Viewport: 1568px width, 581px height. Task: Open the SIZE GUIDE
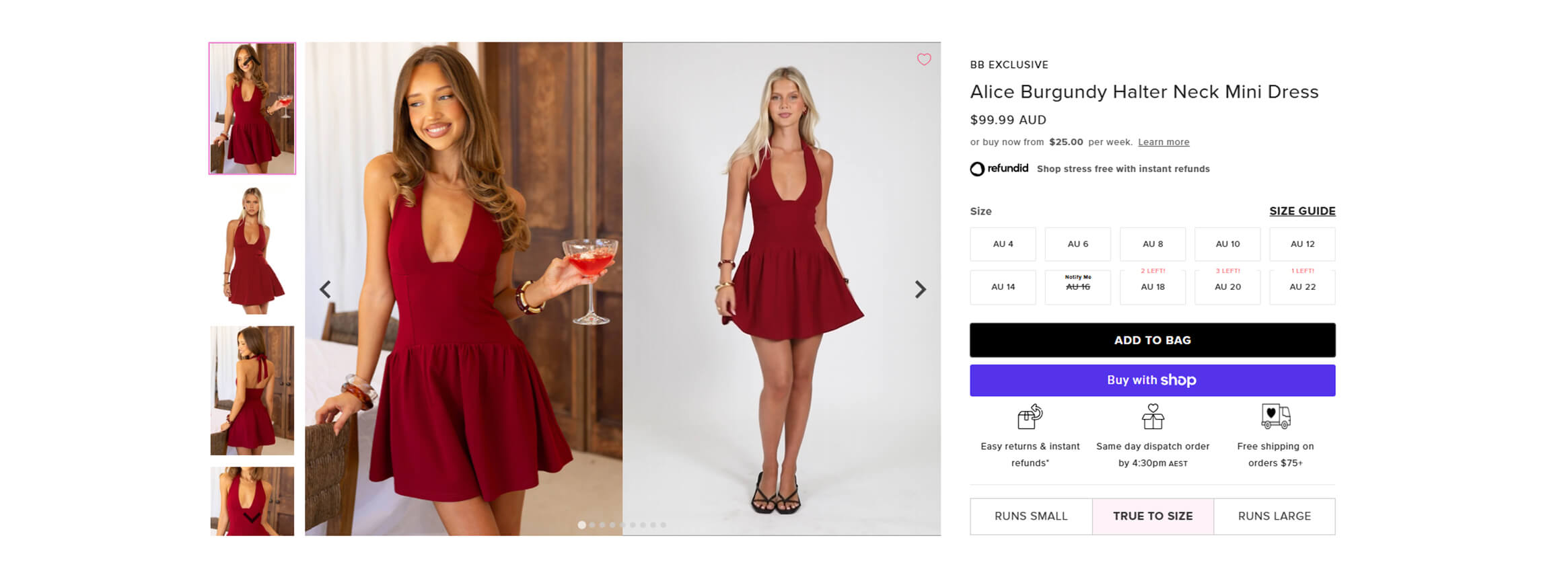pos(1302,210)
